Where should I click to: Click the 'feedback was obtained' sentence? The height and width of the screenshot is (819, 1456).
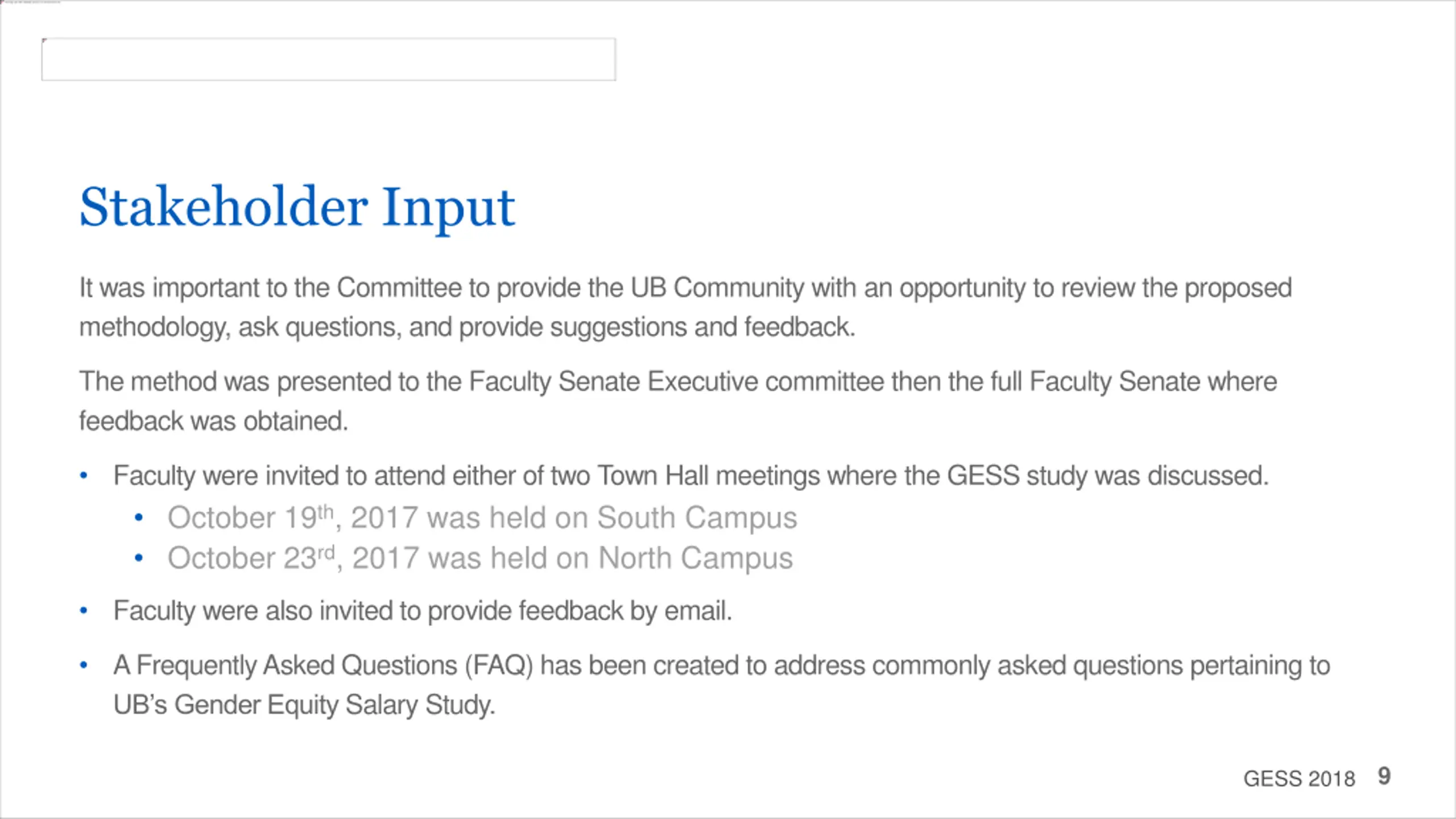tap(213, 421)
